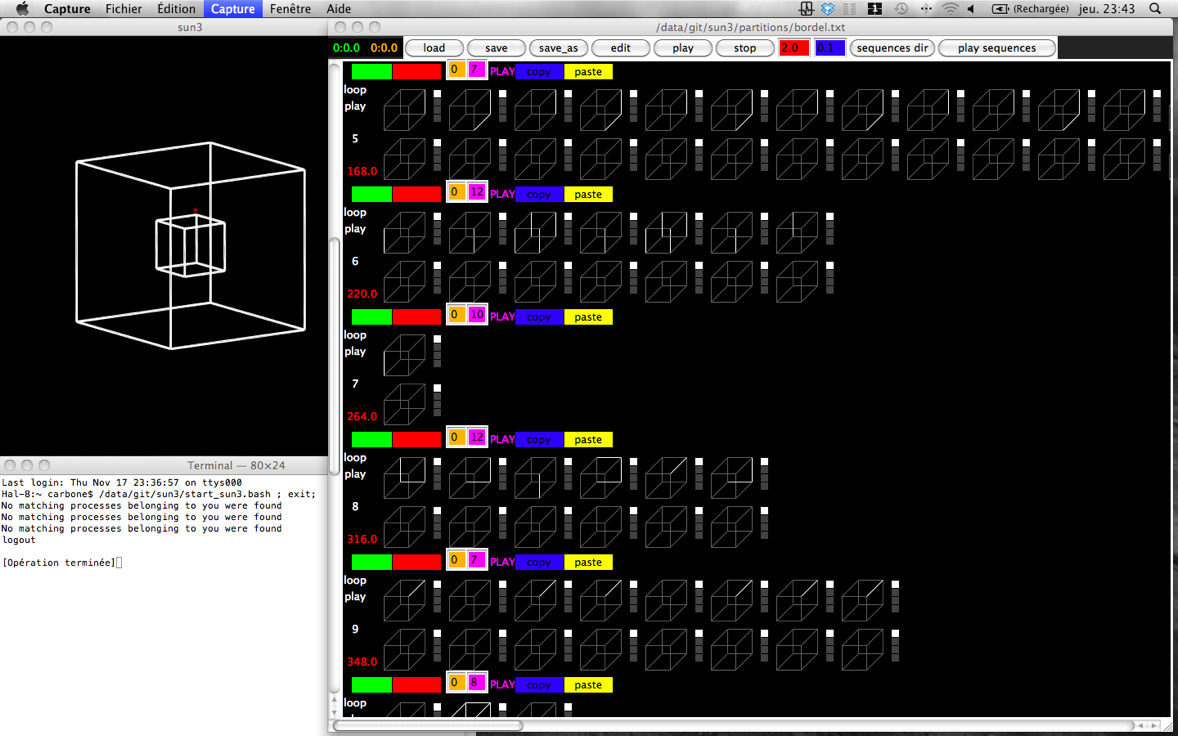Open the Édition menu
Image resolution: width=1178 pixels, height=736 pixels.
tap(177, 9)
